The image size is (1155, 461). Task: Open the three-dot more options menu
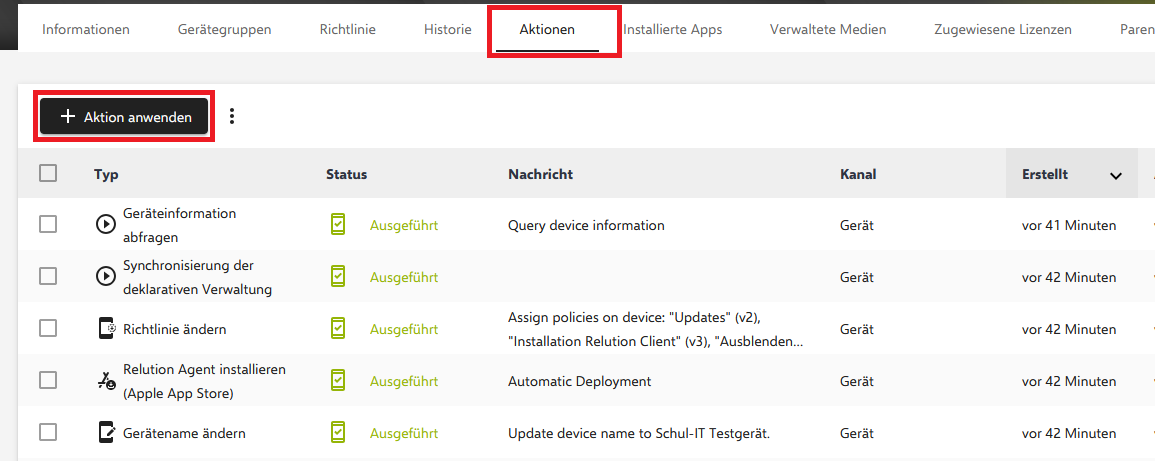(x=232, y=117)
